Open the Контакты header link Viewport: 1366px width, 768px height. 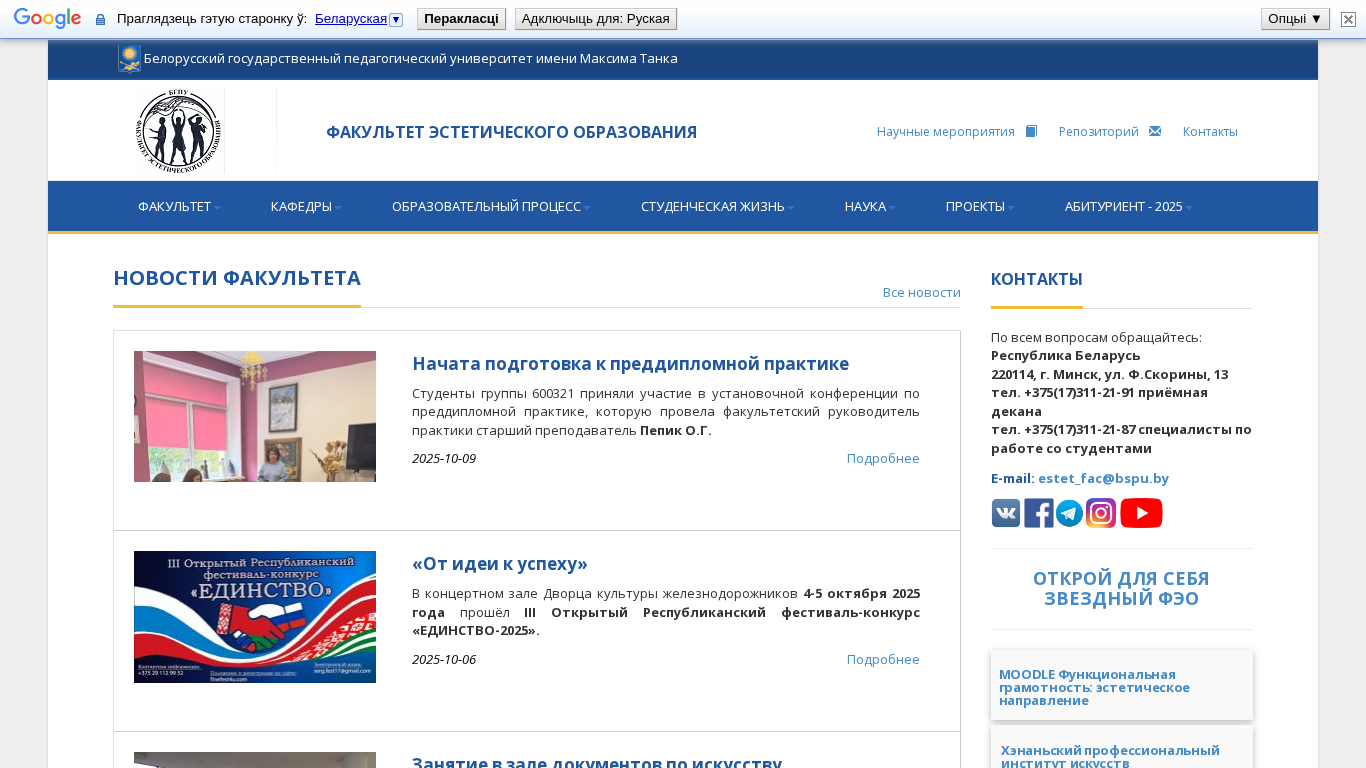click(1210, 131)
